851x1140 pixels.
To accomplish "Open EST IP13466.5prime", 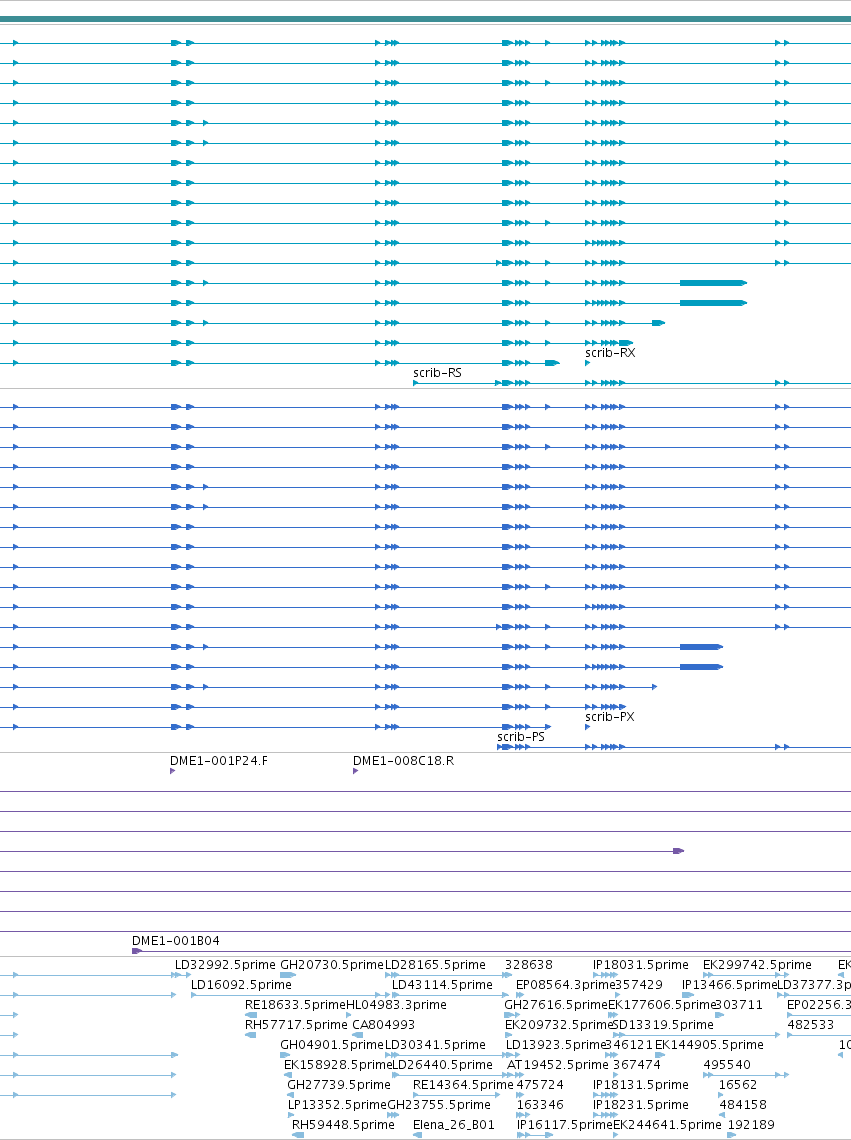I will (730, 984).
